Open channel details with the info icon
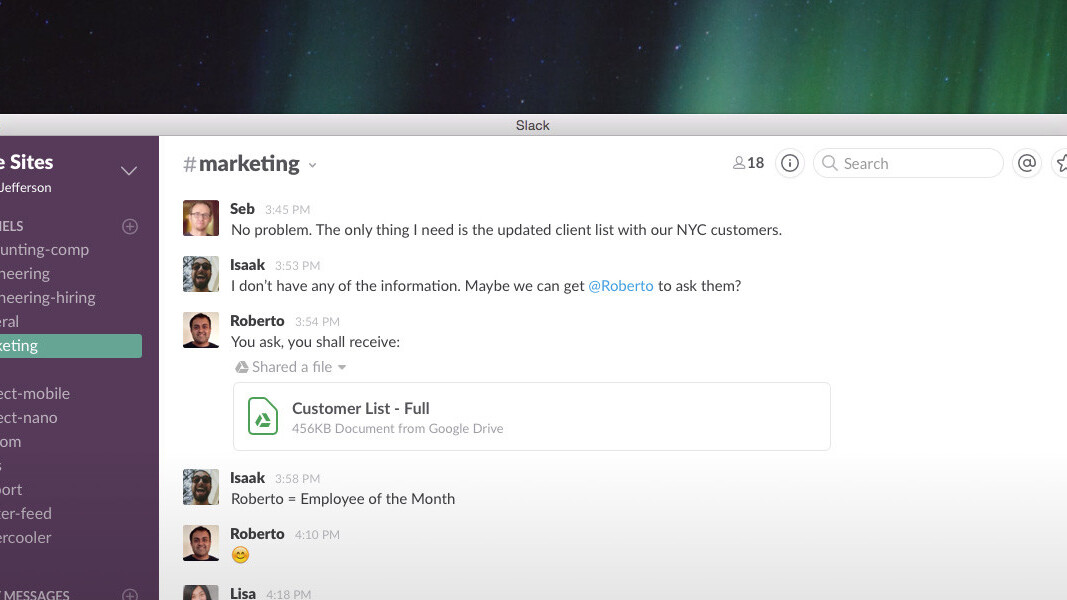Screen dimensions: 1067x600 click(789, 163)
